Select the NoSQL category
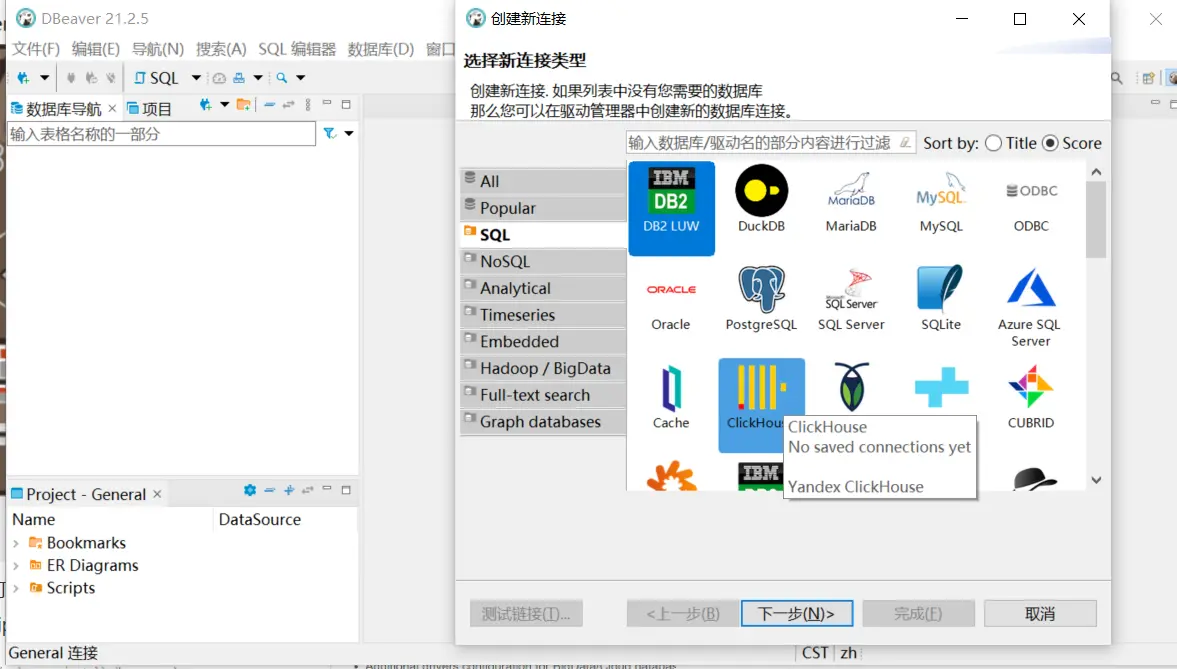This screenshot has width=1177, height=669. tap(543, 261)
